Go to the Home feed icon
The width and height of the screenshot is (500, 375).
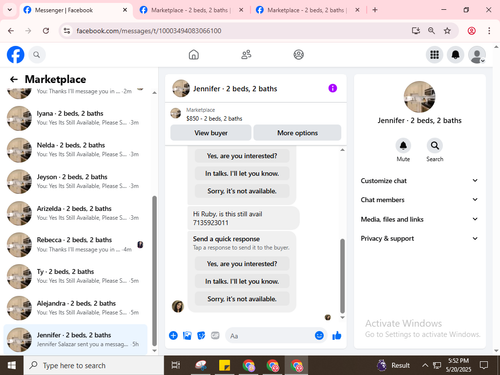(x=194, y=55)
